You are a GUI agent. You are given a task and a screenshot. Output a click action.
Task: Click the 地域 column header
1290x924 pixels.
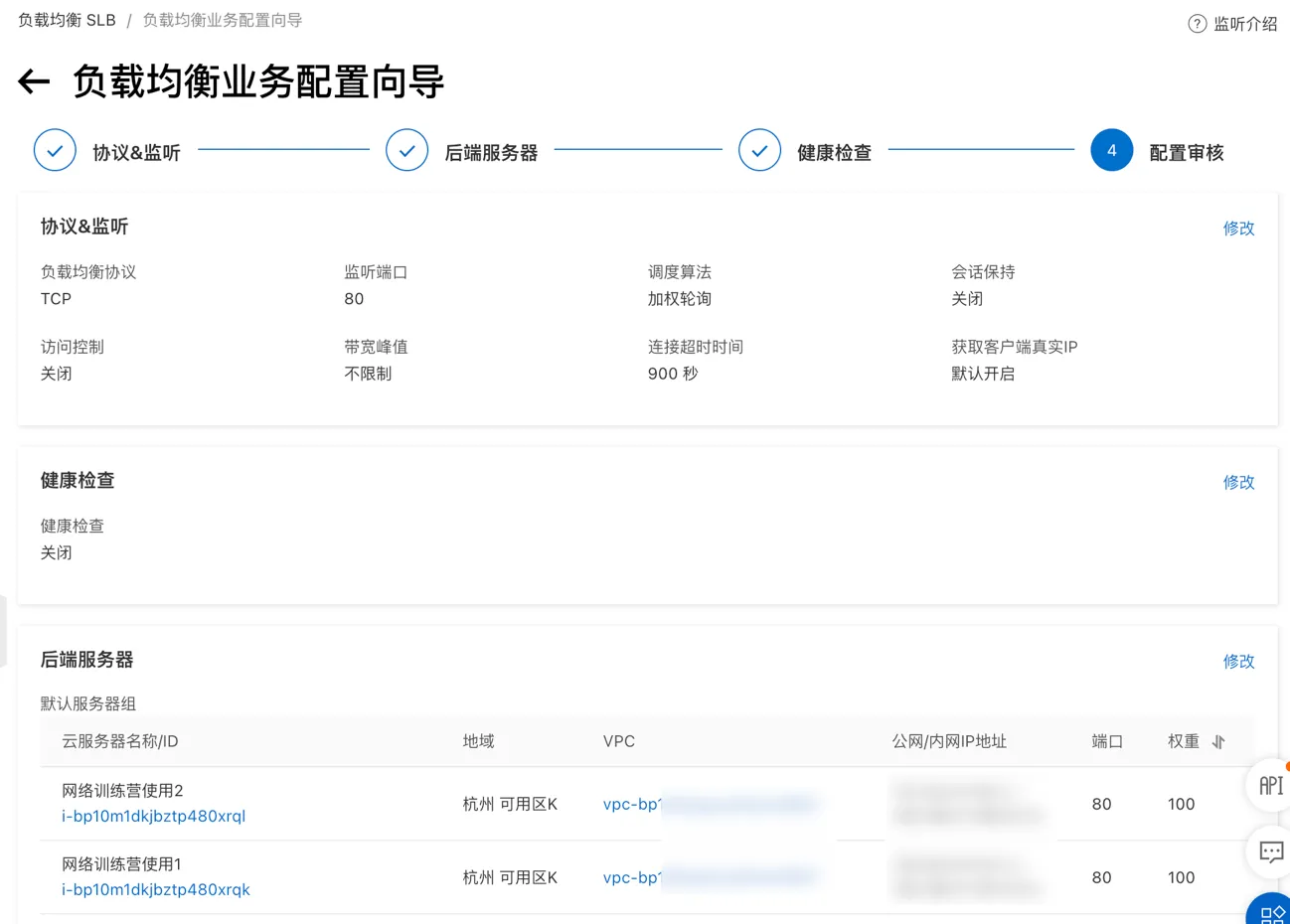click(478, 741)
